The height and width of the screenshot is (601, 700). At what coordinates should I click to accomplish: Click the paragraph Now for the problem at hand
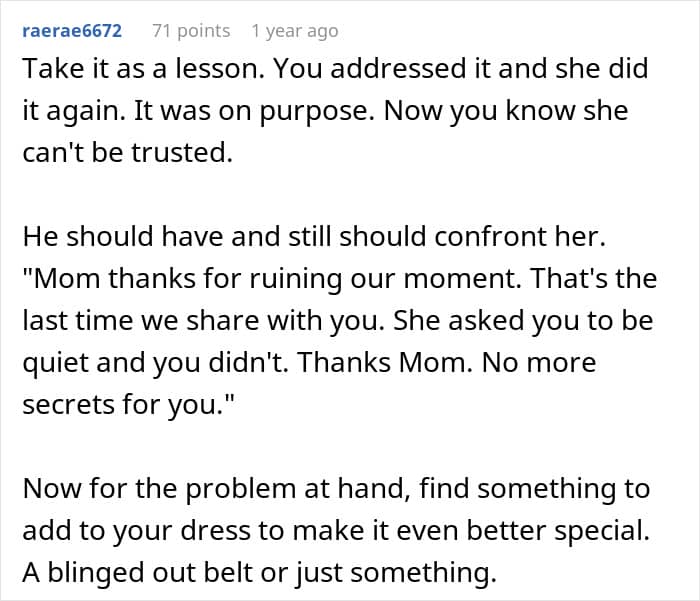[336, 530]
